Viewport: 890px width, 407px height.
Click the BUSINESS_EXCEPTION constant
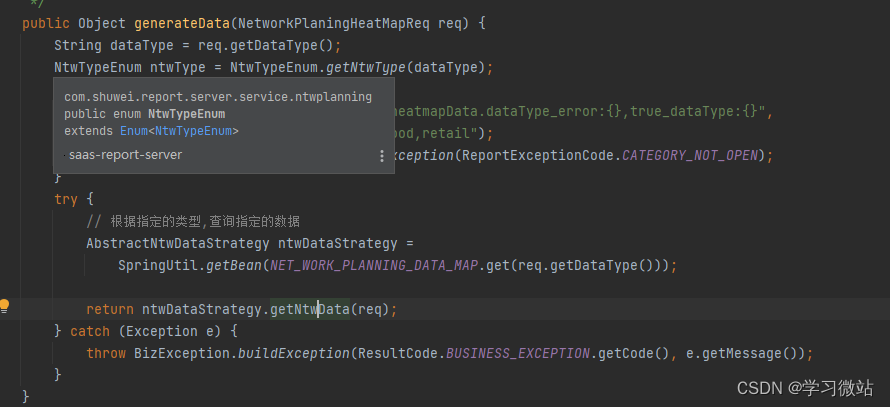coord(518,353)
